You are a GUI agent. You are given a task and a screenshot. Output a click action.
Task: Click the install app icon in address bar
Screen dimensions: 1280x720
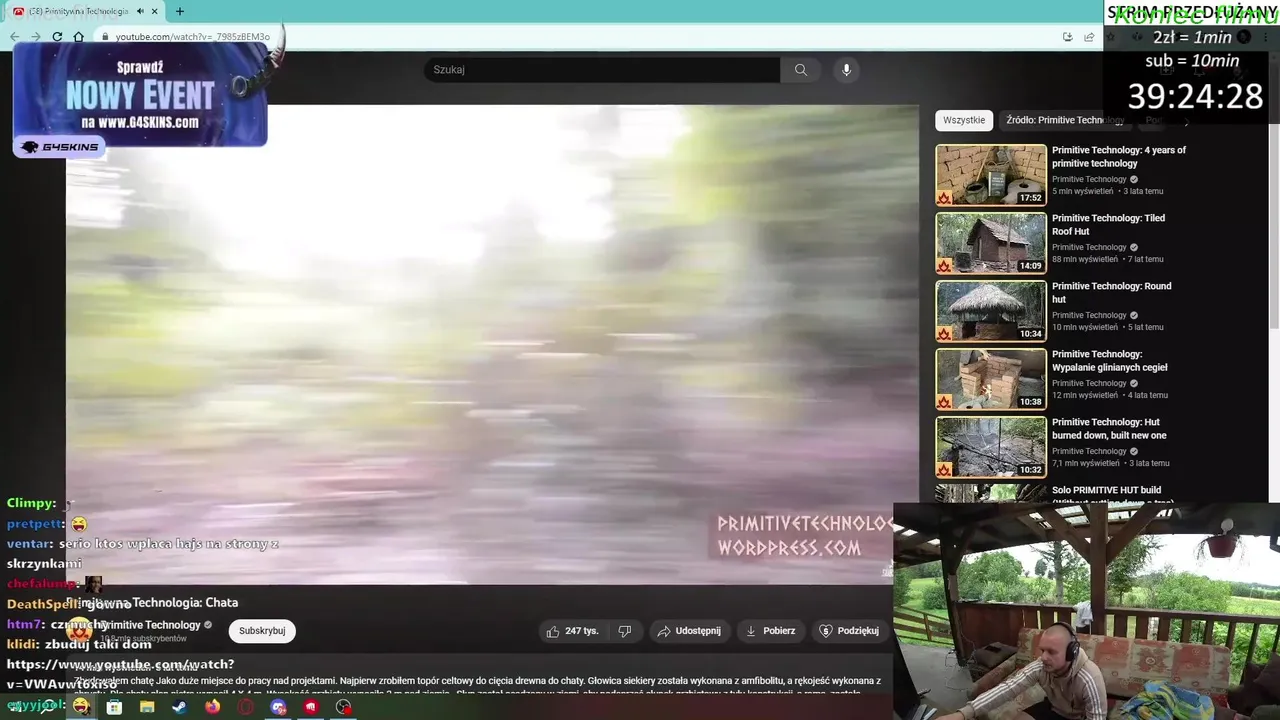pyautogui.click(x=1068, y=37)
